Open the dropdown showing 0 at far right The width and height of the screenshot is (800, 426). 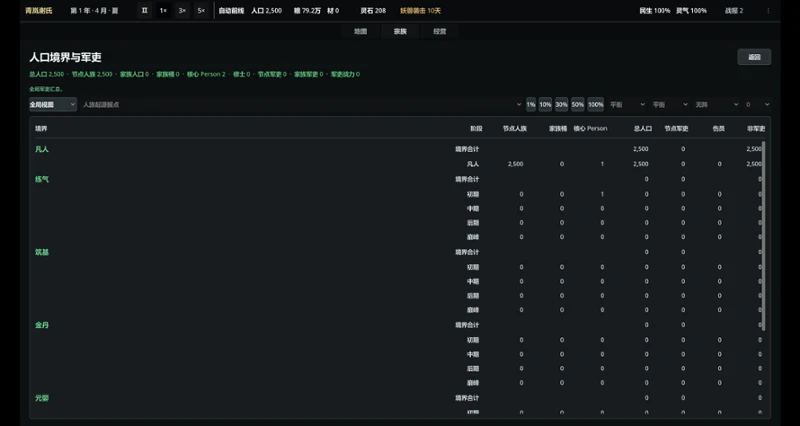(757, 104)
